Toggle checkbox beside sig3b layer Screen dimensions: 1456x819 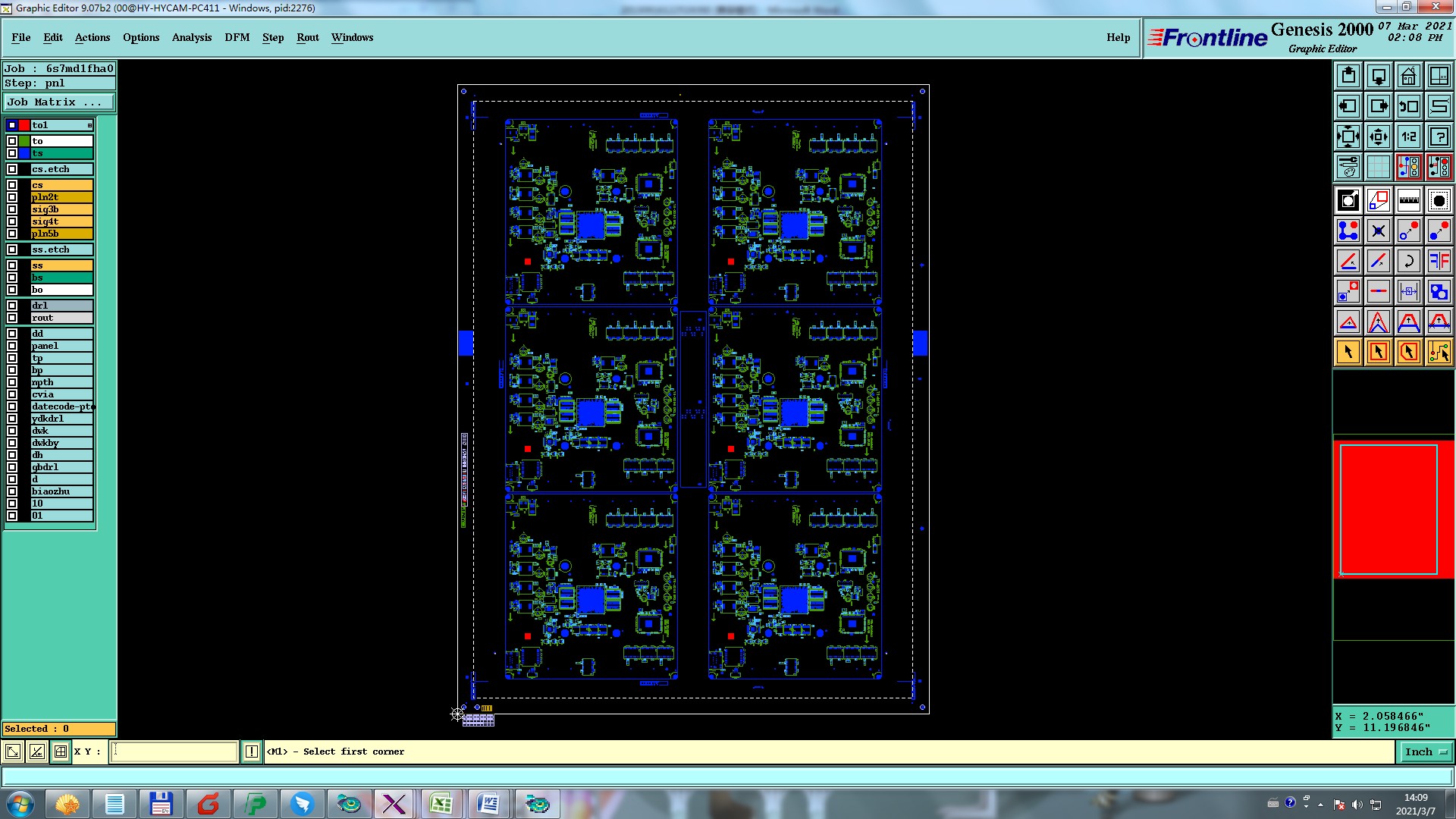point(12,209)
